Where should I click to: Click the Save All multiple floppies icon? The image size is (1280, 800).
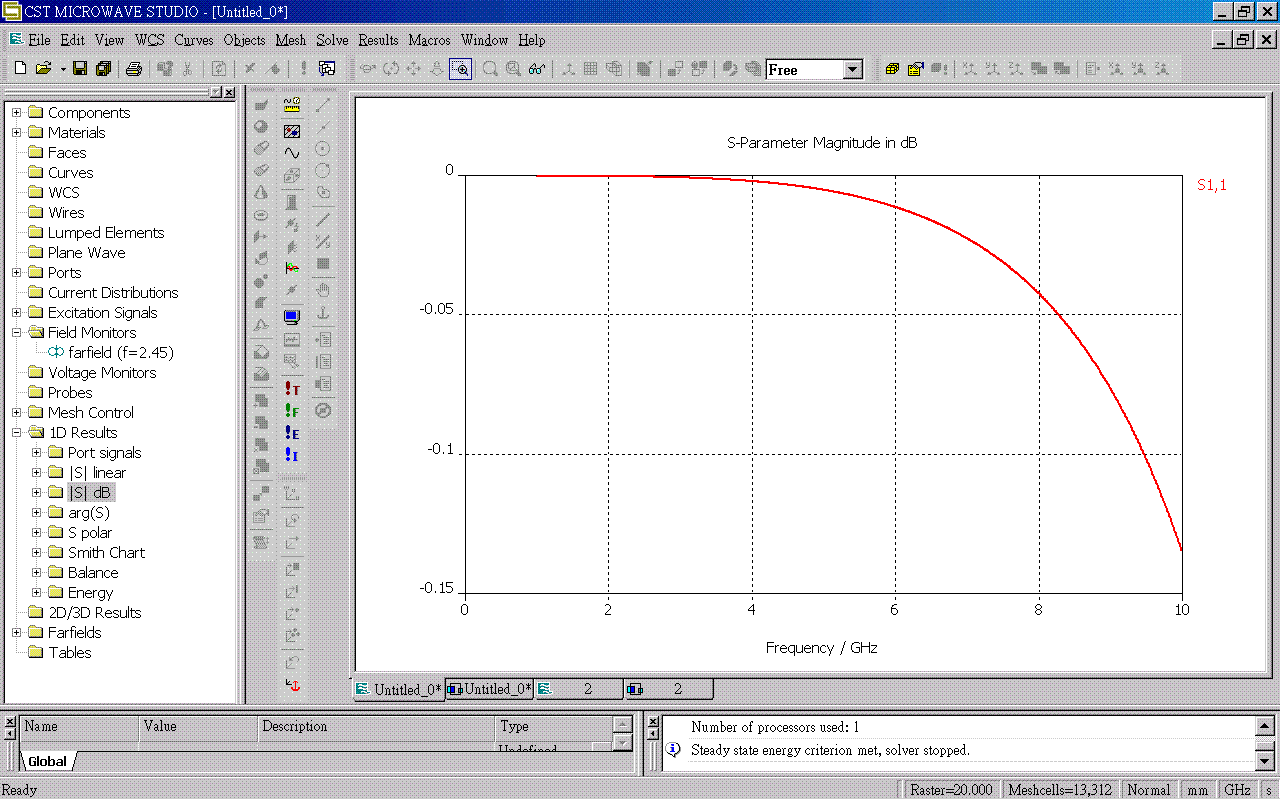pyautogui.click(x=103, y=69)
